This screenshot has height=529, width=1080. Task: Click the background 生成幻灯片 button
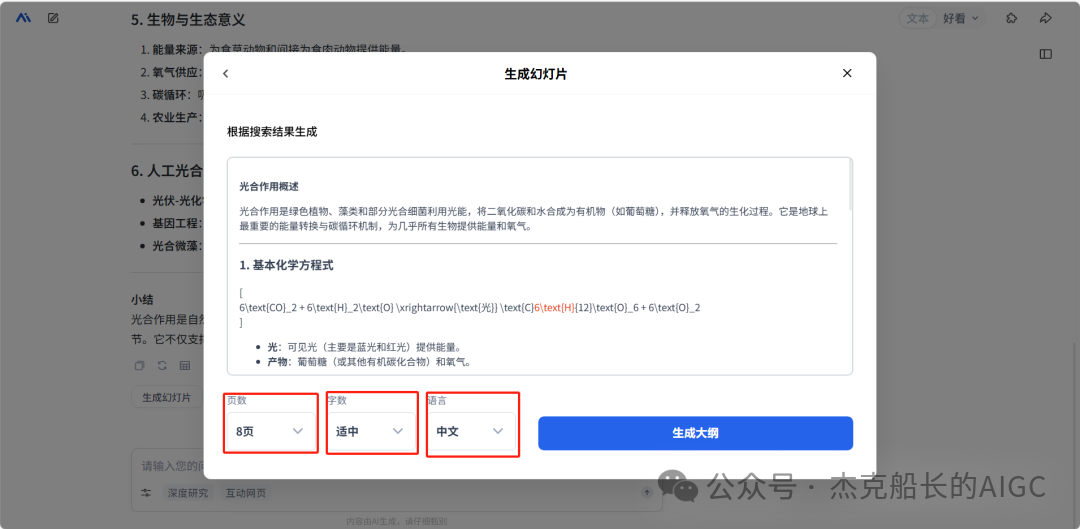coord(167,397)
